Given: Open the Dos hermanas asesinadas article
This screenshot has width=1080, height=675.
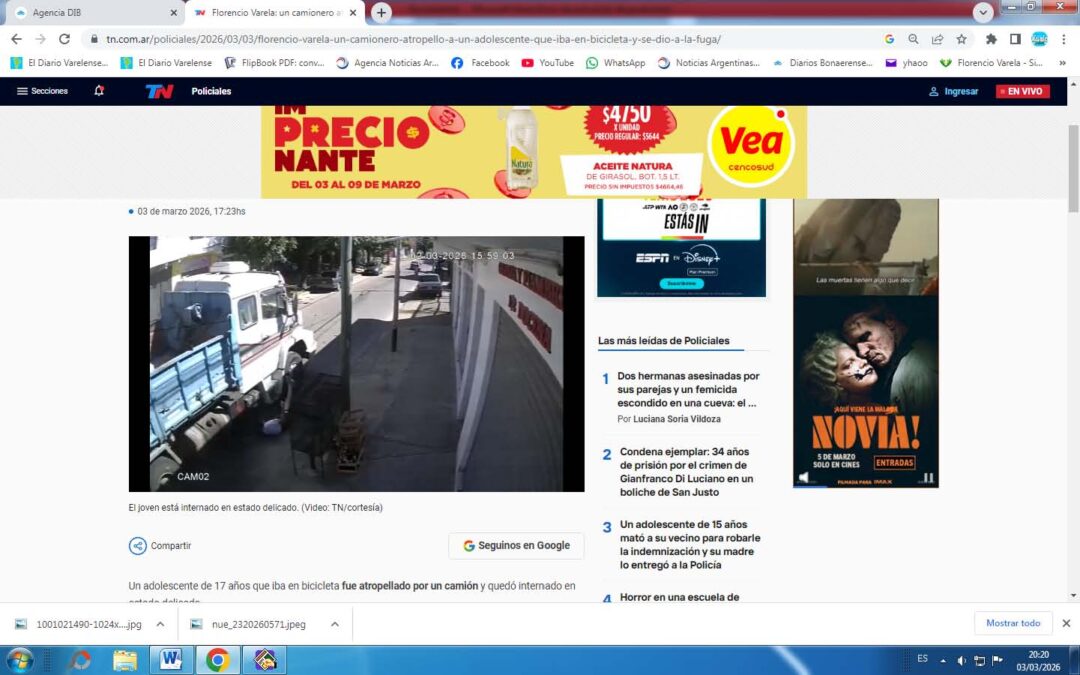Looking at the screenshot, I should (x=688, y=389).
